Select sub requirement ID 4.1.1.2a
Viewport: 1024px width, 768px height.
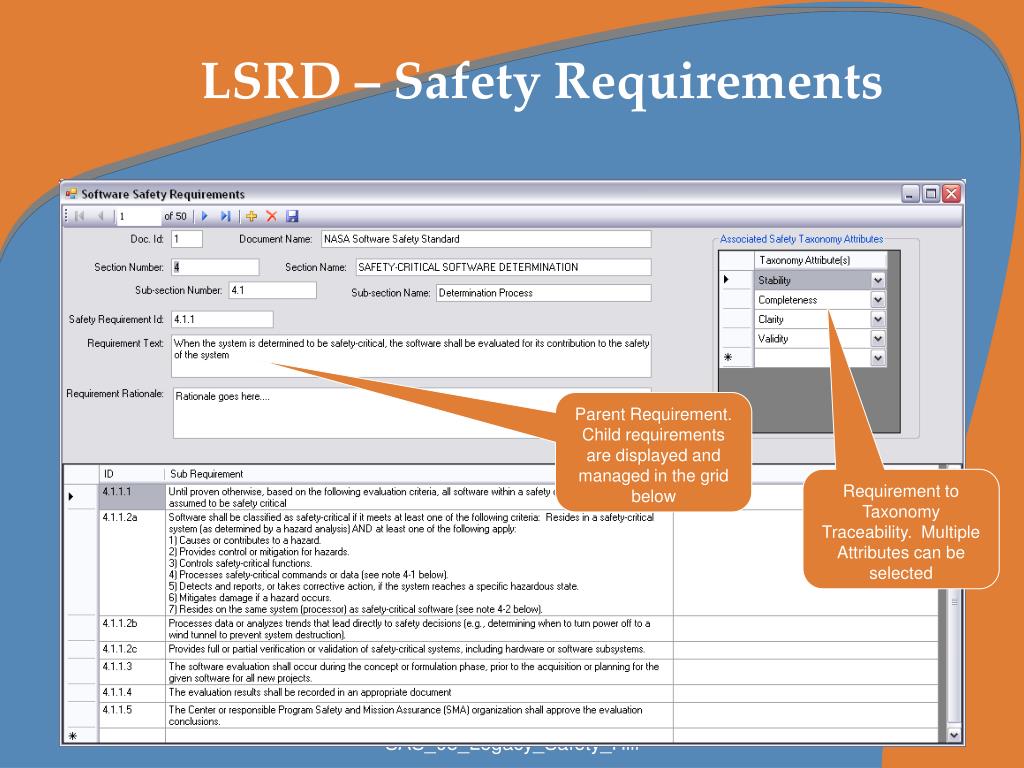pyautogui.click(x=132, y=563)
